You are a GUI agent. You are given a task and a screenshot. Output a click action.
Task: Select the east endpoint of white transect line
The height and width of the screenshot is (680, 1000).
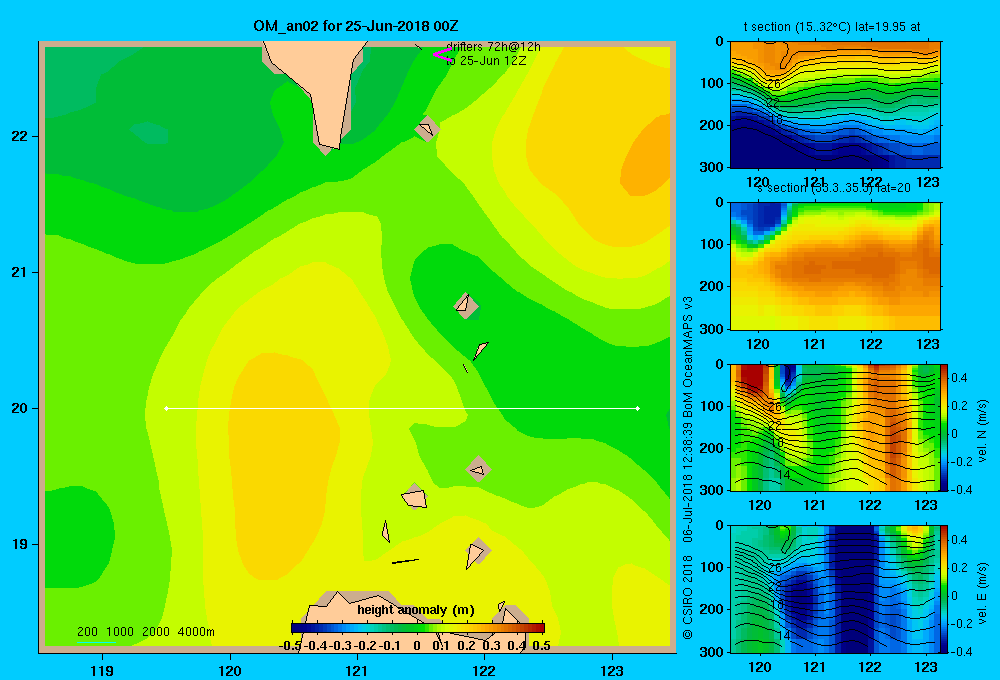coord(638,408)
